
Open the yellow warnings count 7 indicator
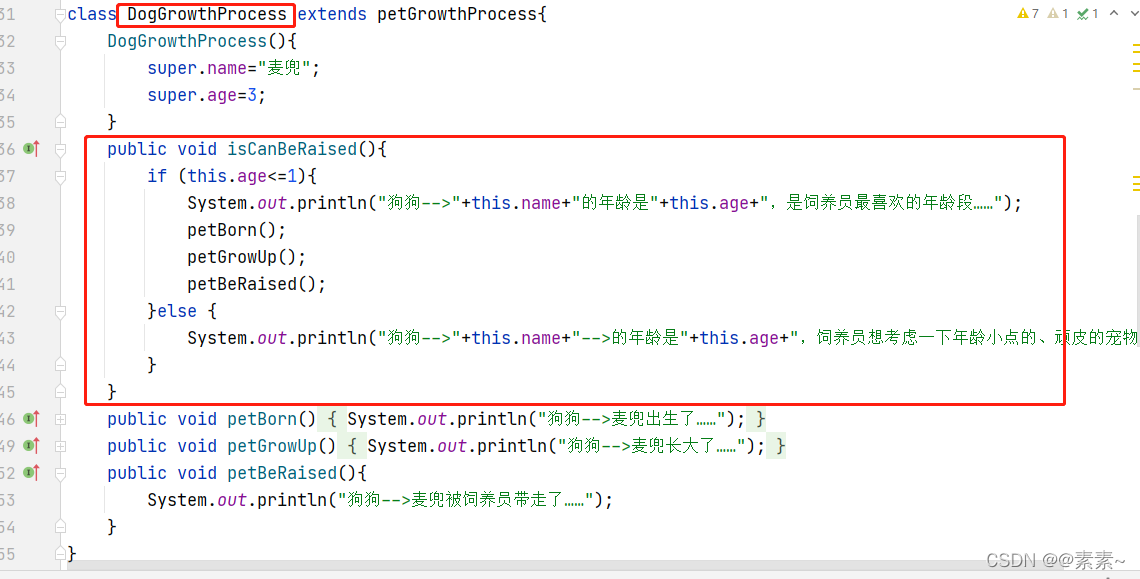tap(1028, 13)
